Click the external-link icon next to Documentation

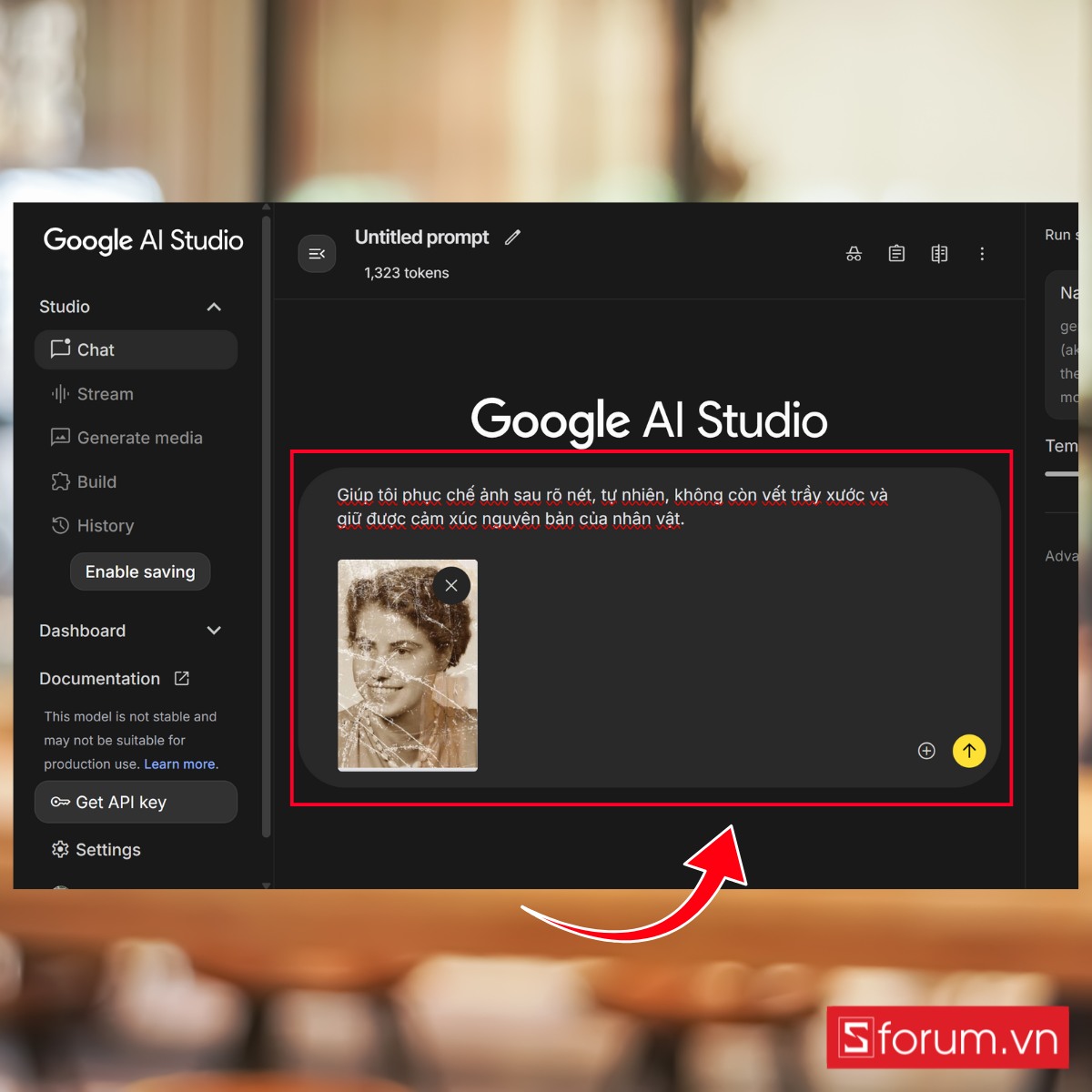tap(182, 679)
